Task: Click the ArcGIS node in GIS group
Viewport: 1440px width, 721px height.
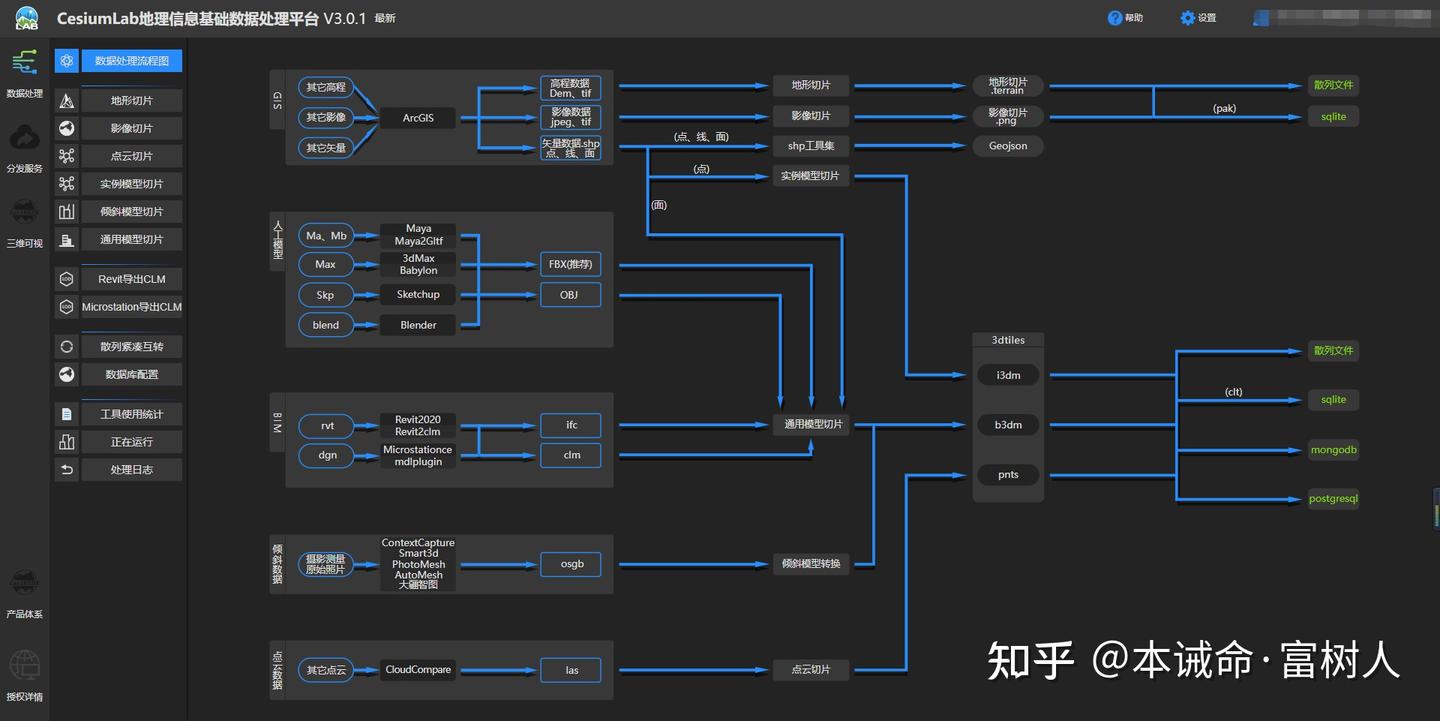Action: click(x=418, y=118)
